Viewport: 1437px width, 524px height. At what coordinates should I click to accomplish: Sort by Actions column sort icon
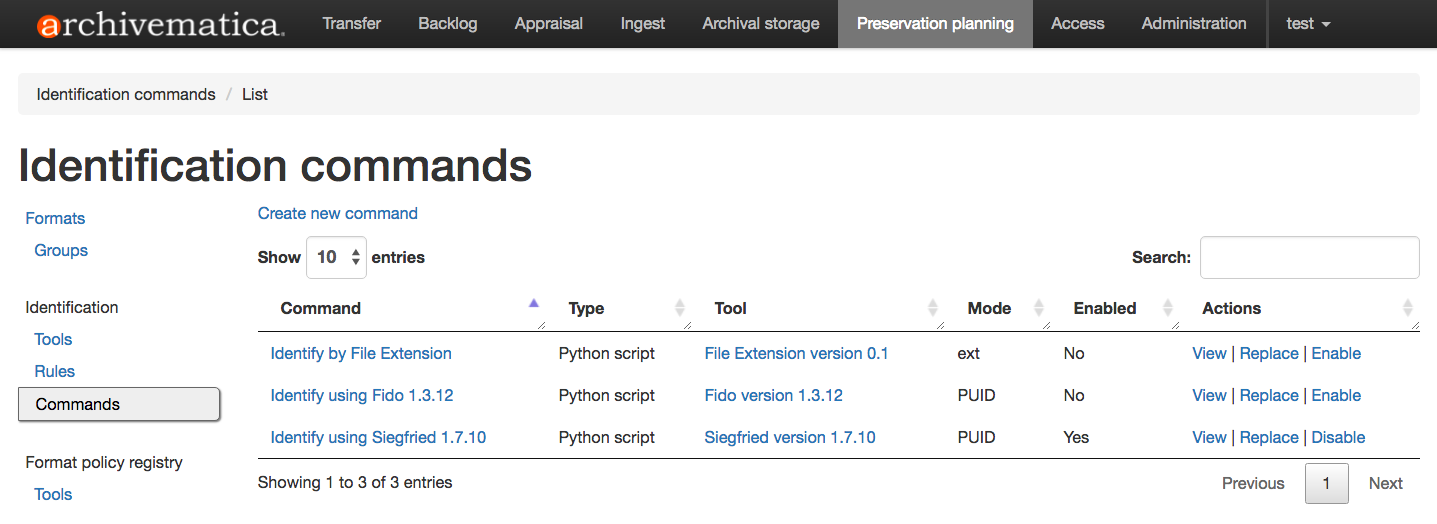pyautogui.click(x=1407, y=308)
